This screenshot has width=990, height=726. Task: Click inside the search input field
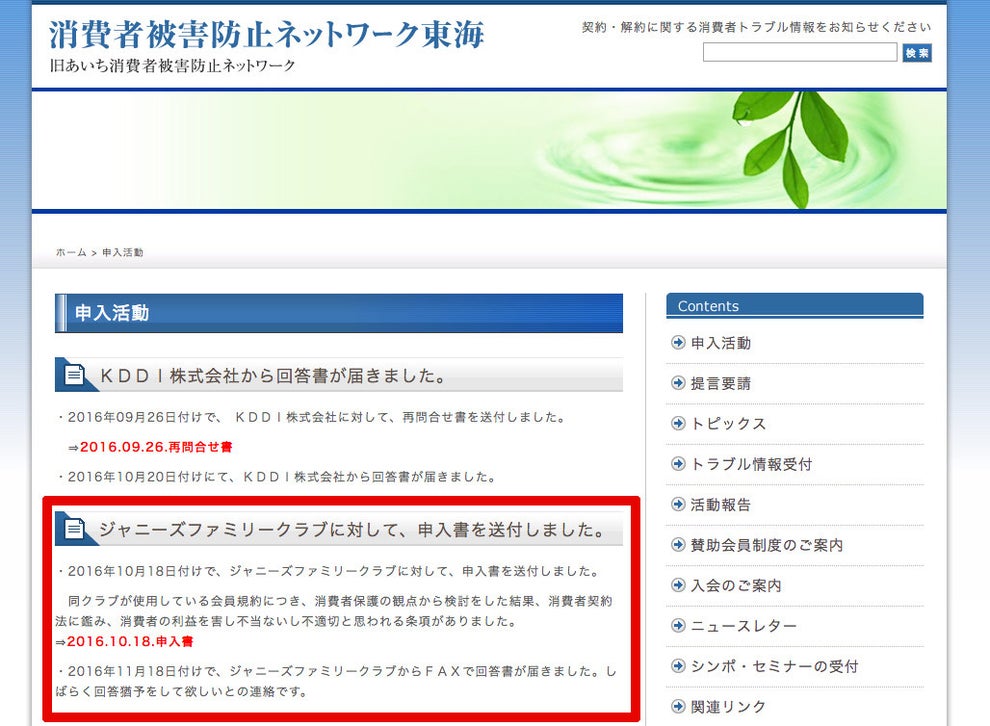800,52
